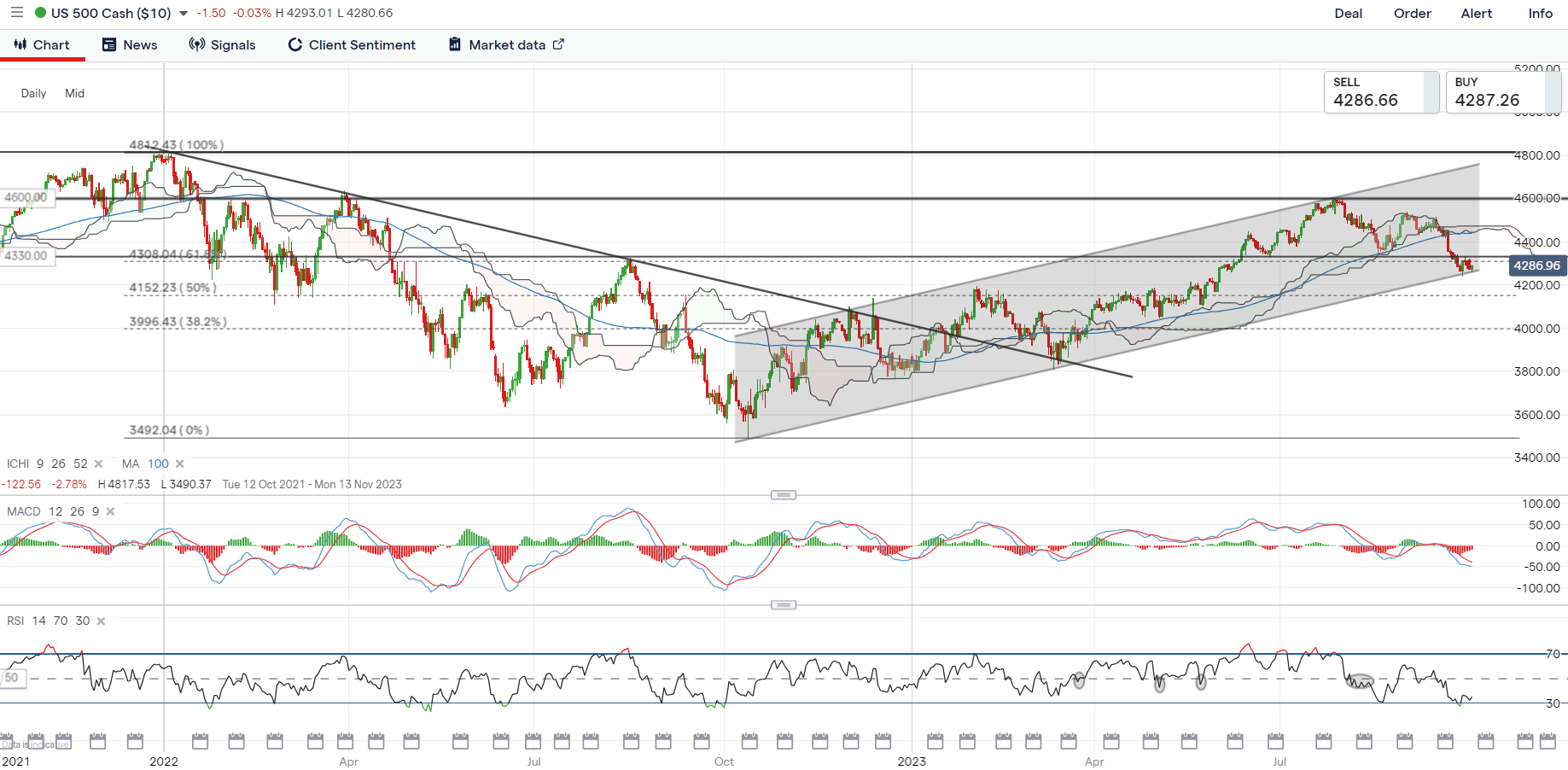Open the Signals tab
Viewport: 1568px width, 770px height.
point(222,45)
